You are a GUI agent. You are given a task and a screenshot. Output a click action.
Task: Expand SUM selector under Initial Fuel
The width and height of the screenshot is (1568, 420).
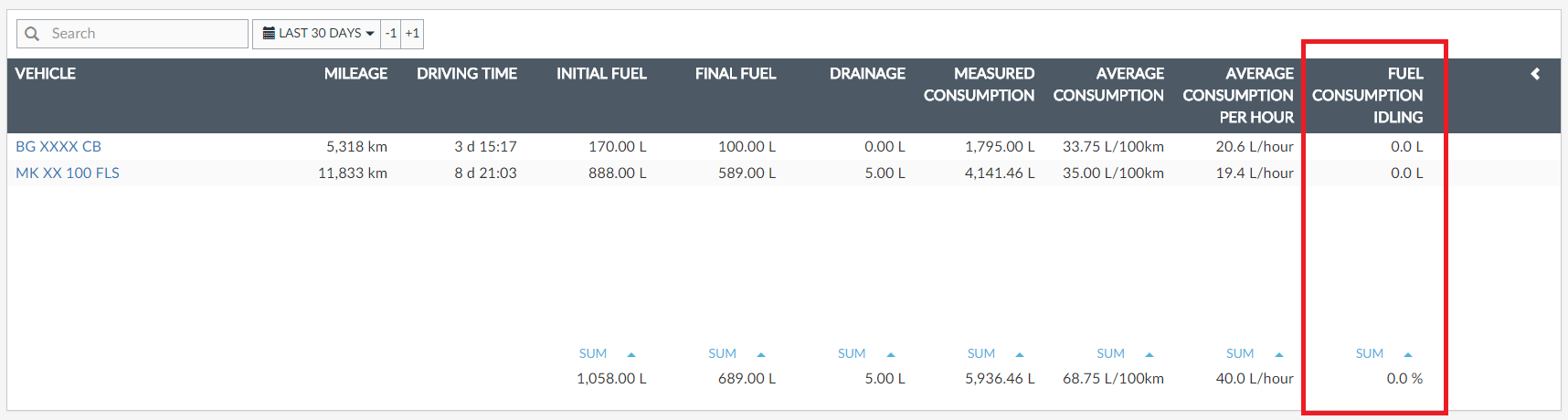pos(607,354)
